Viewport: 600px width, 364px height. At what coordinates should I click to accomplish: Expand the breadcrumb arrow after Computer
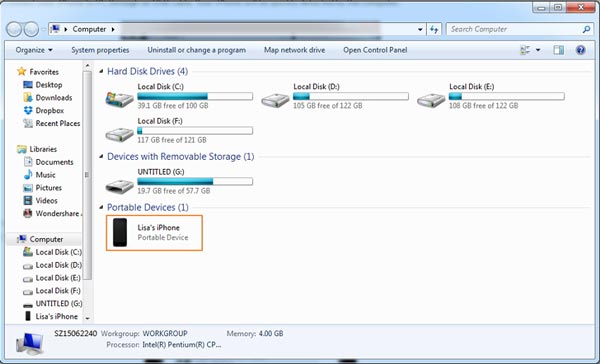pyautogui.click(x=113, y=29)
